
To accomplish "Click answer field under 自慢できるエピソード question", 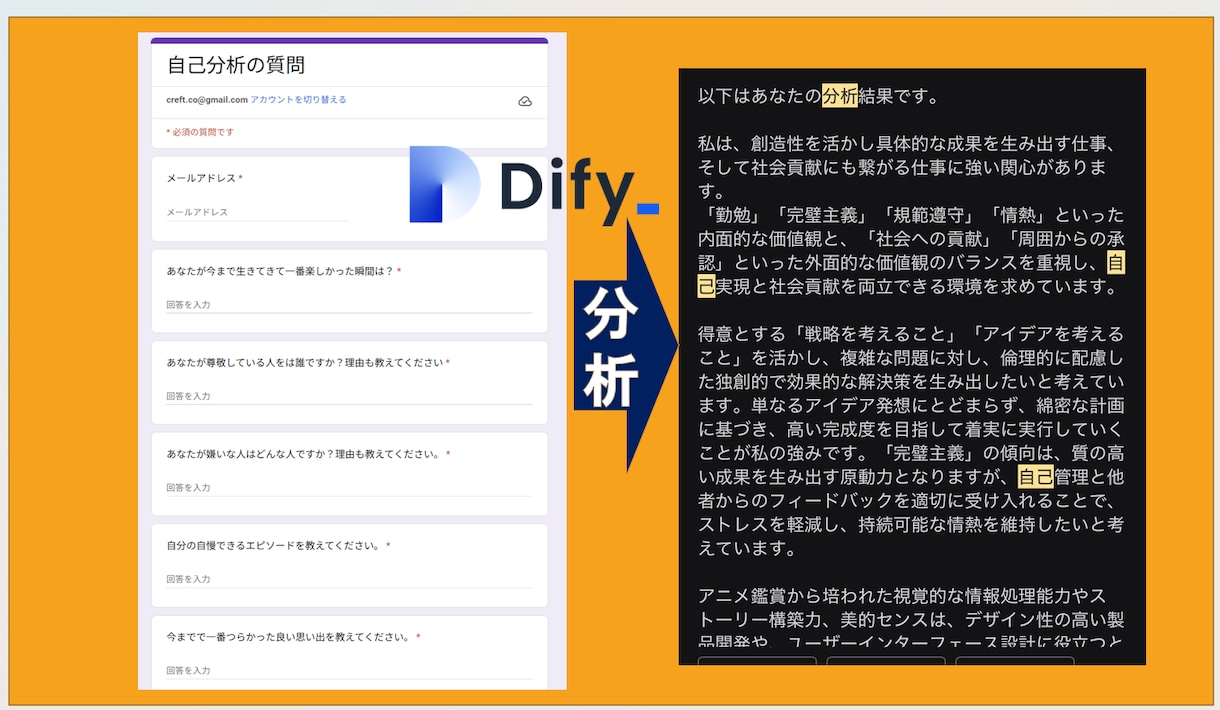I will (349, 579).
